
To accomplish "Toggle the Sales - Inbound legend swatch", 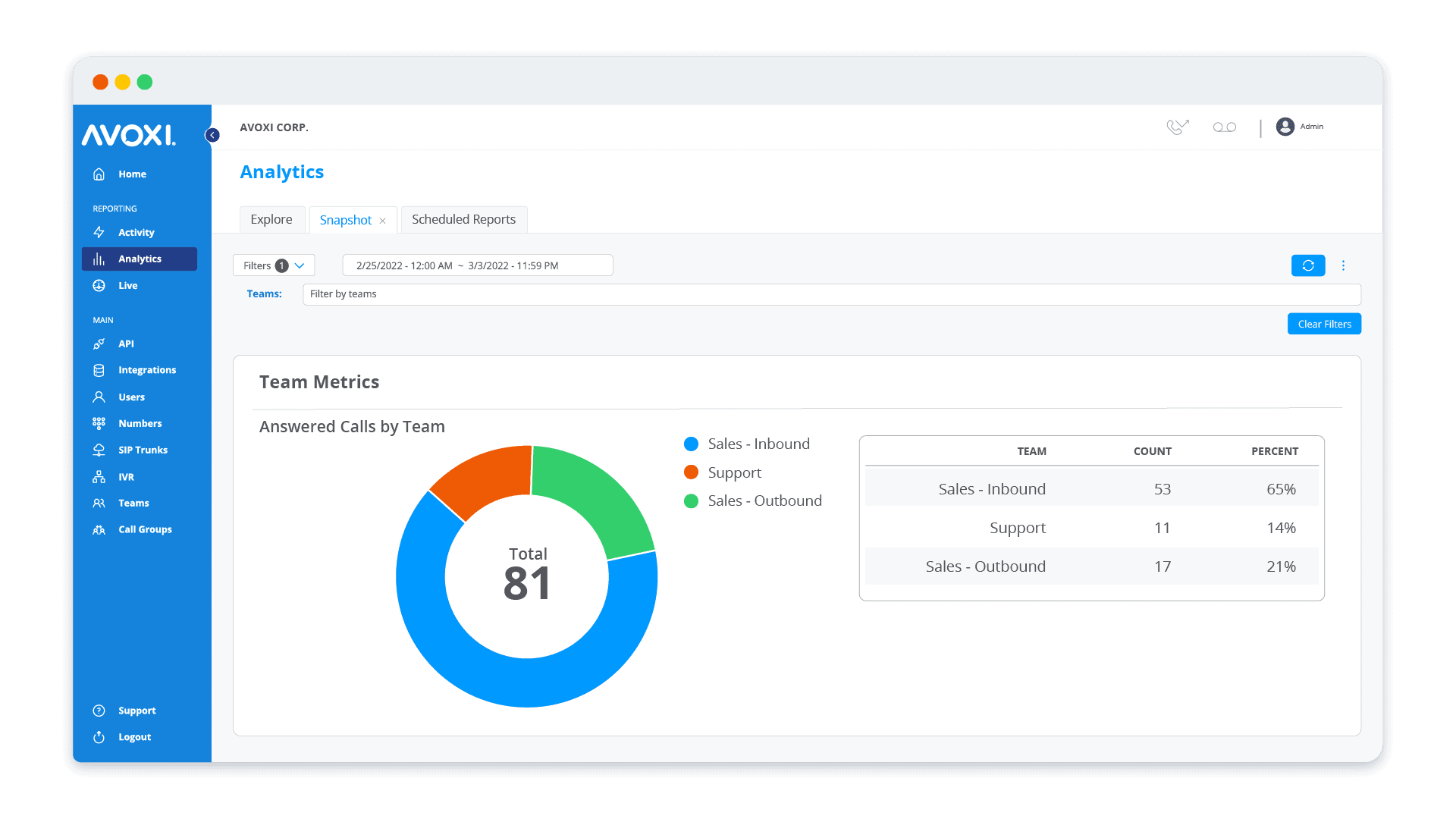I will click(691, 444).
